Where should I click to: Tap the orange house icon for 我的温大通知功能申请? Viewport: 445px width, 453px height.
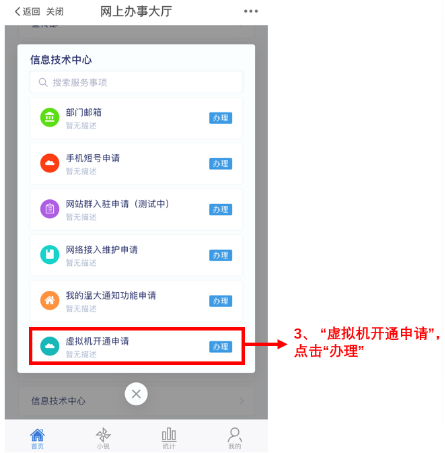point(50,300)
